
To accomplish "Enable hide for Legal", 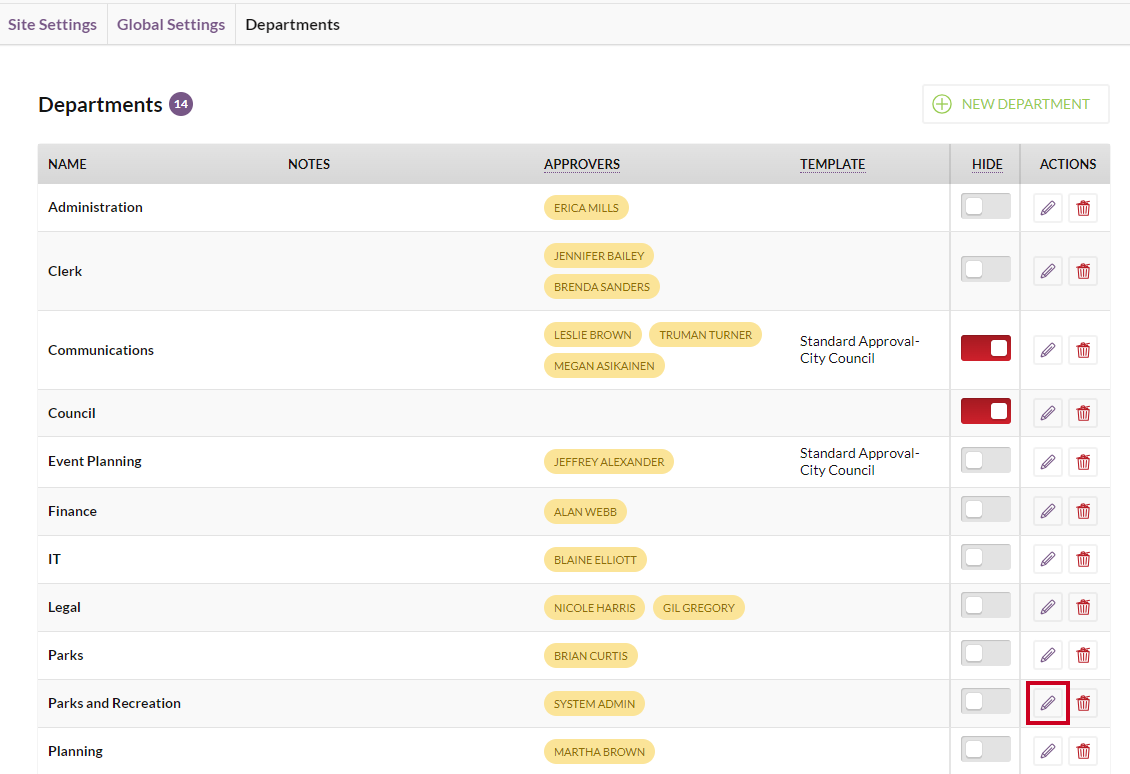I will [x=986, y=605].
